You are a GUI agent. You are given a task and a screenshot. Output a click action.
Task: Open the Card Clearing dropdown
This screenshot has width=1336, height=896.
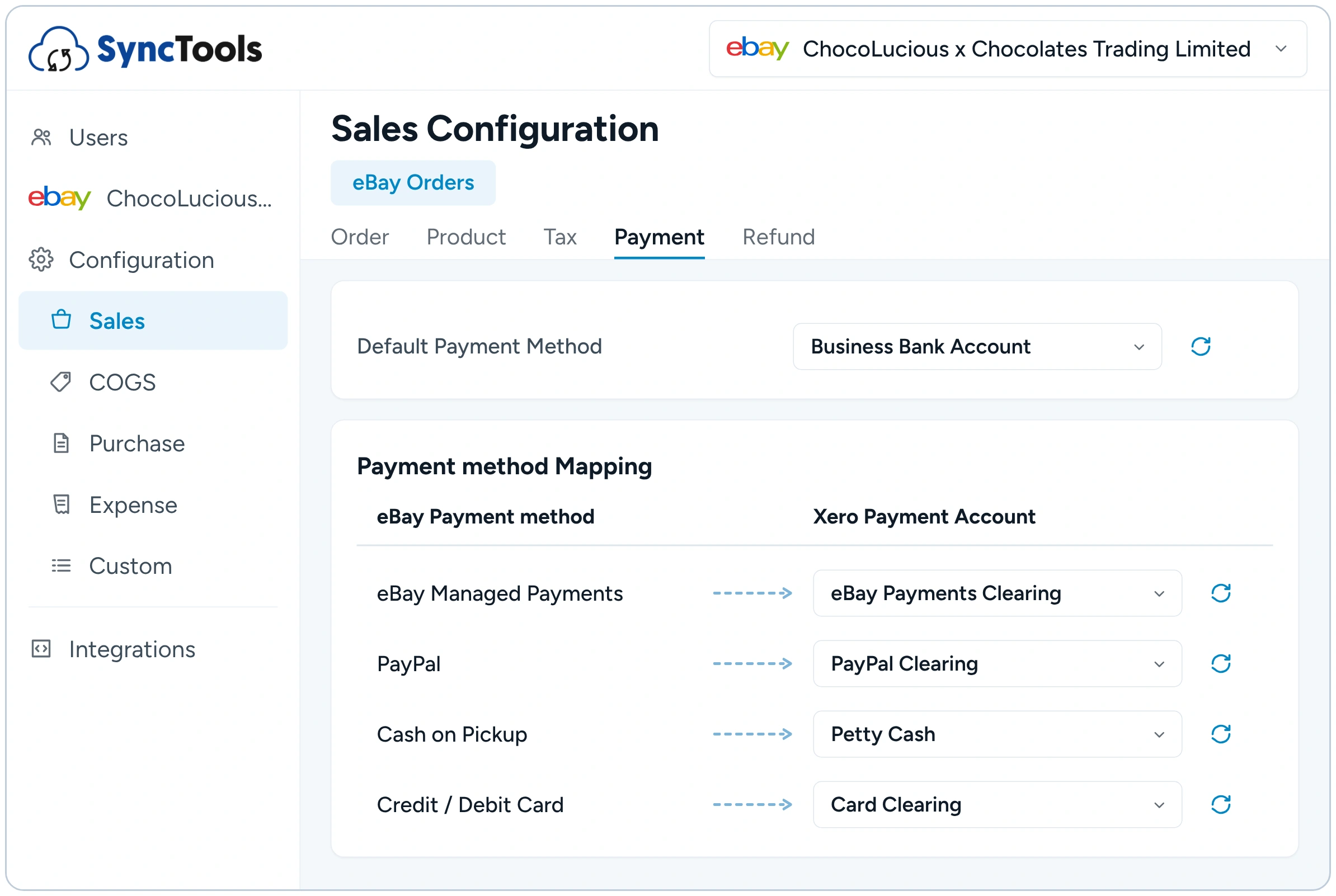pos(998,805)
